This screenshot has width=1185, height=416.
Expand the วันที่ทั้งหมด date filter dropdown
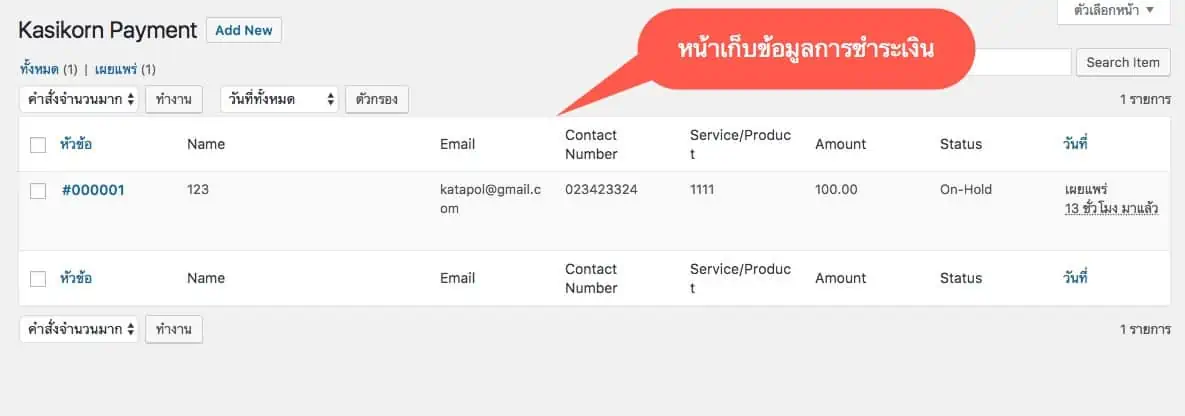coord(280,99)
